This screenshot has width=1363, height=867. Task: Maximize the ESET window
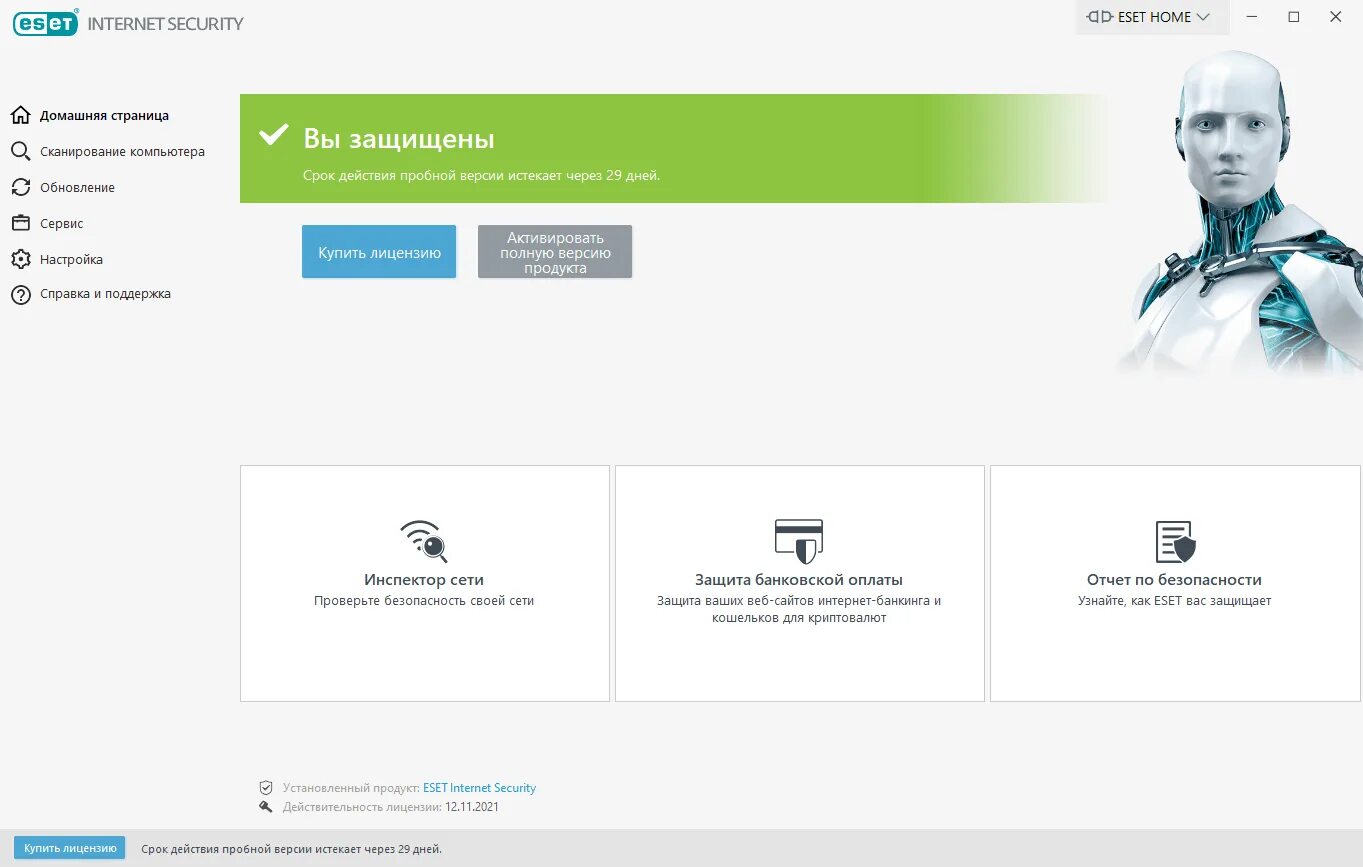pos(1294,17)
